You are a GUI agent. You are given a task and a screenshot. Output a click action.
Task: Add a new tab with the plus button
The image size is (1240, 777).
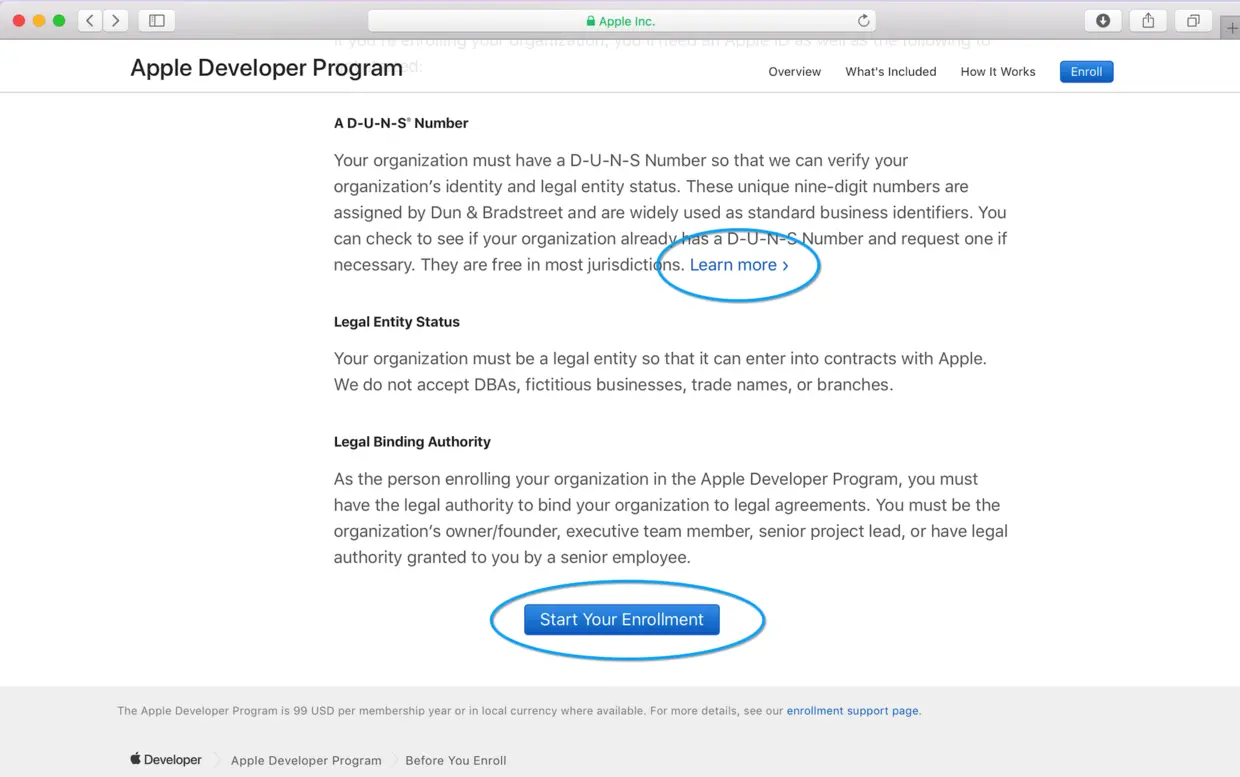1230,29
